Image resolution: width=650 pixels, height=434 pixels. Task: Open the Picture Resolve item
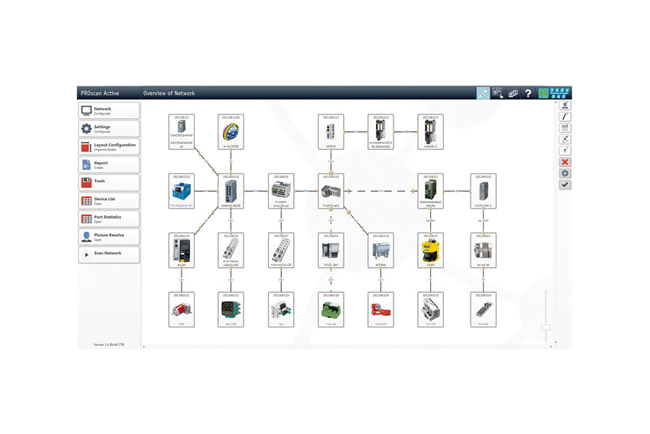click(x=109, y=237)
